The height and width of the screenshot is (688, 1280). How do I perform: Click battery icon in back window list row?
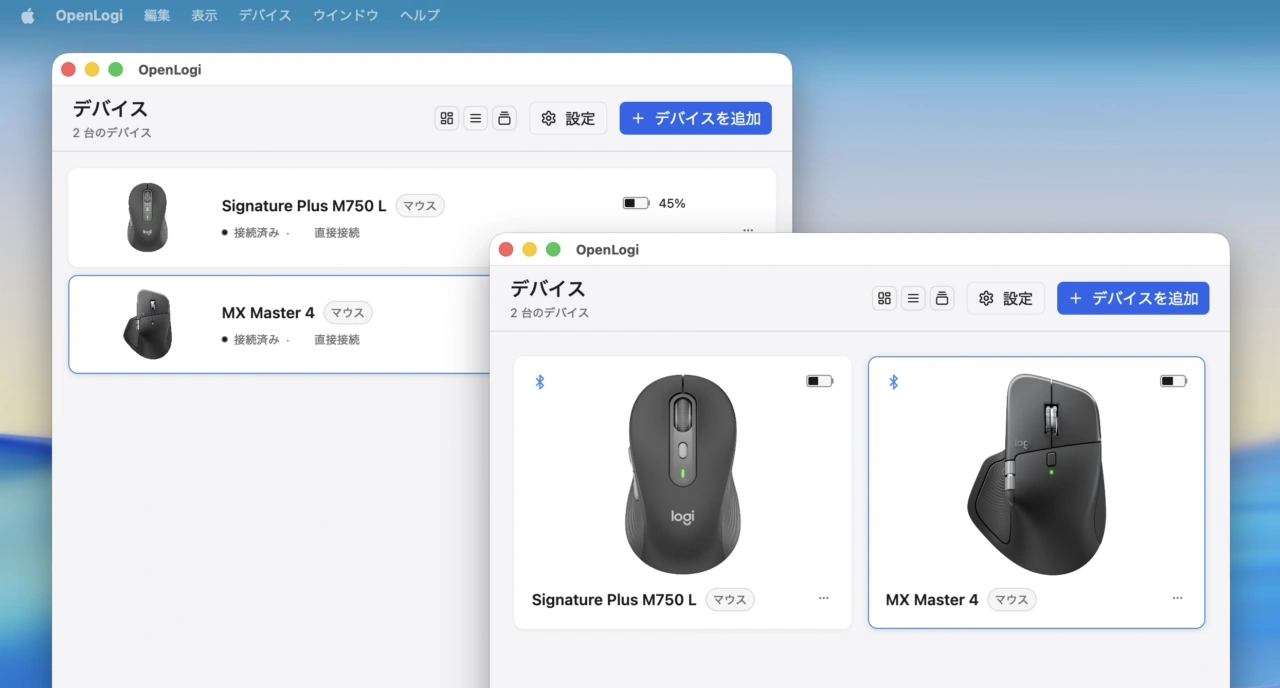[x=636, y=203]
